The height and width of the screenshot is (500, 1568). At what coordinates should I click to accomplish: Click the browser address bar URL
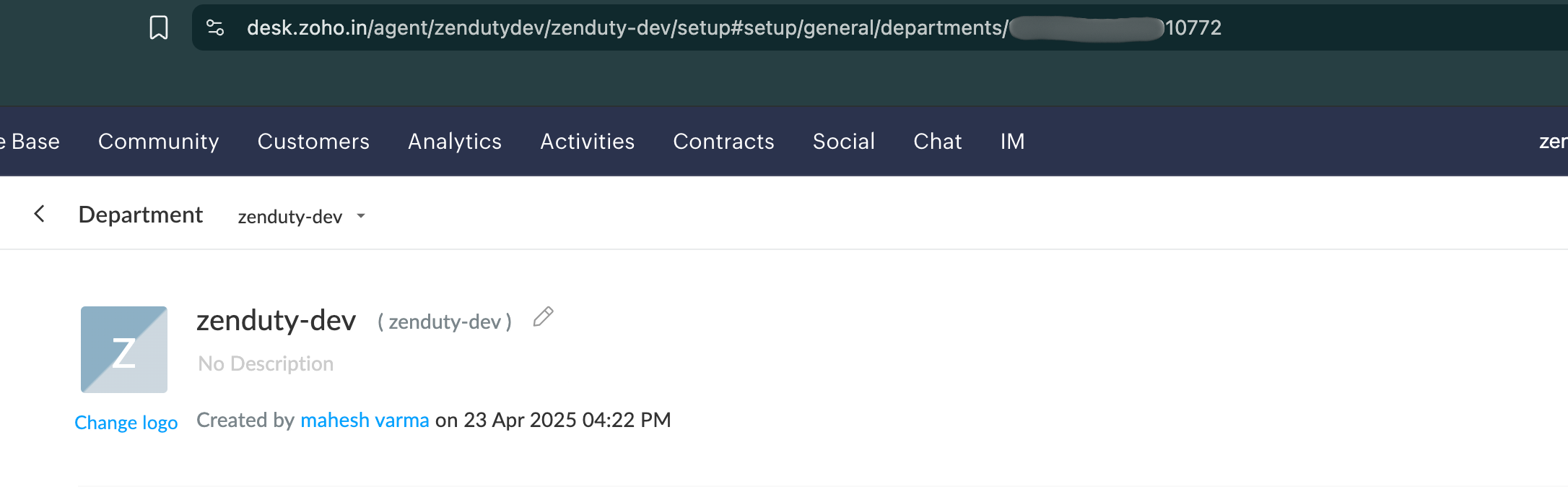tap(734, 27)
